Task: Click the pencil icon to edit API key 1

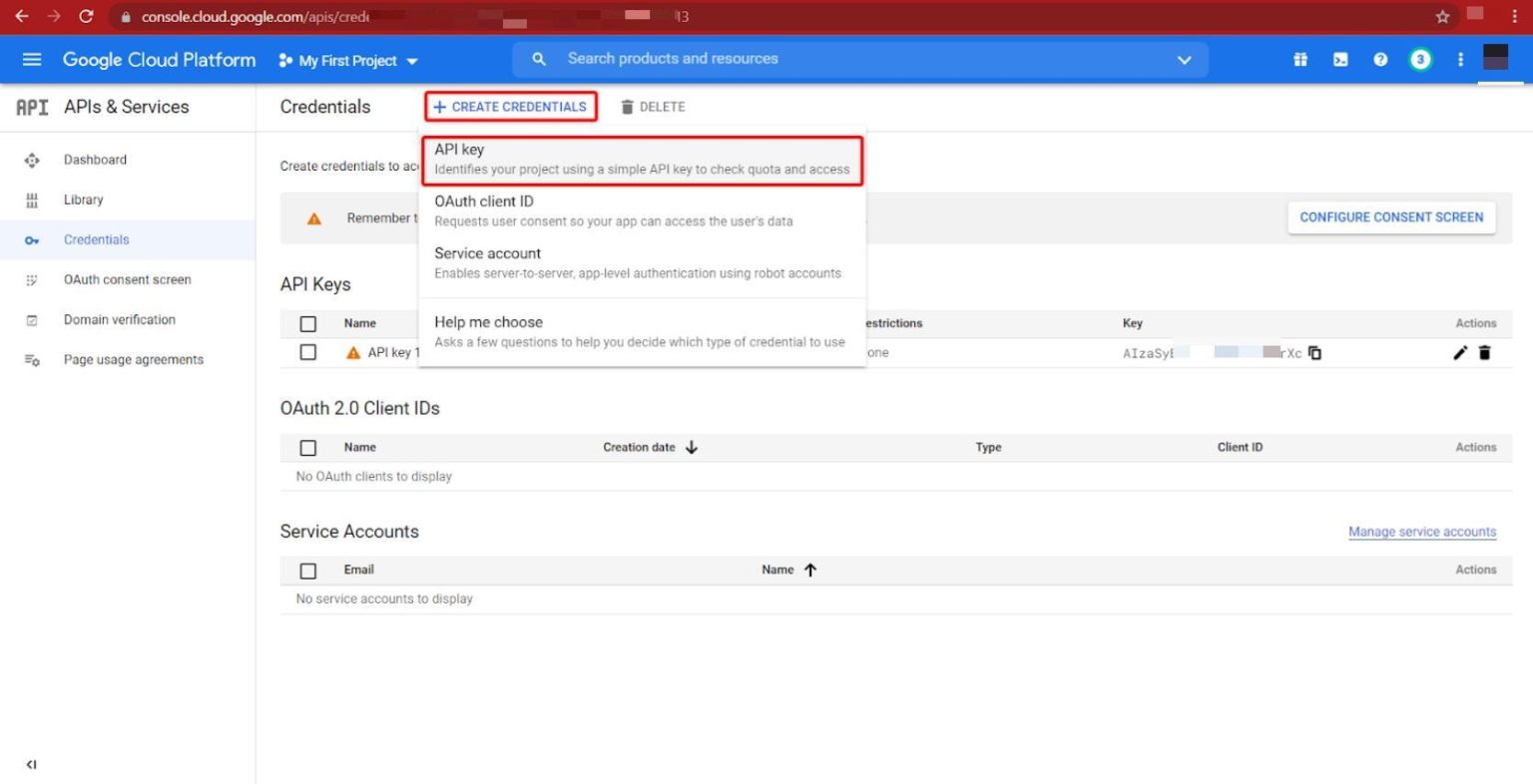Action: click(1460, 352)
